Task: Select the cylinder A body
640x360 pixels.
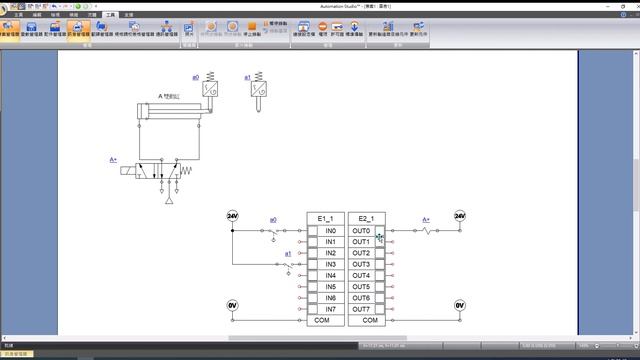Action: (169, 111)
